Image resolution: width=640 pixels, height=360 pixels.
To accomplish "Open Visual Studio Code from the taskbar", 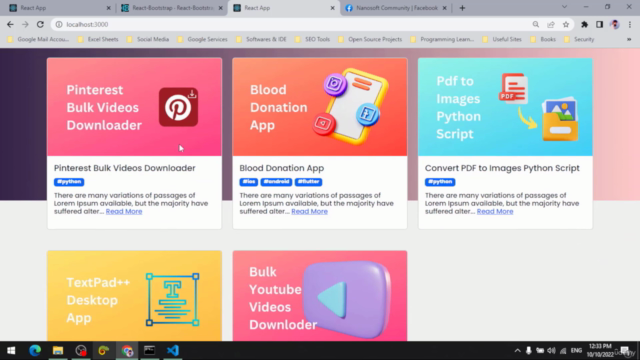I will click(x=173, y=351).
